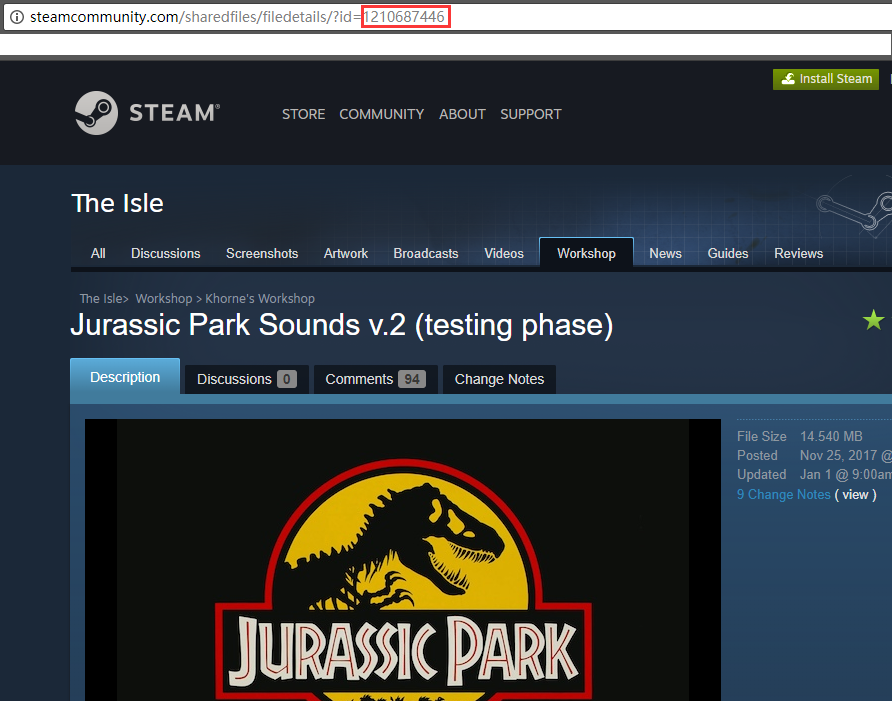Switch to the News tab
This screenshot has width=892, height=701.
click(x=665, y=253)
